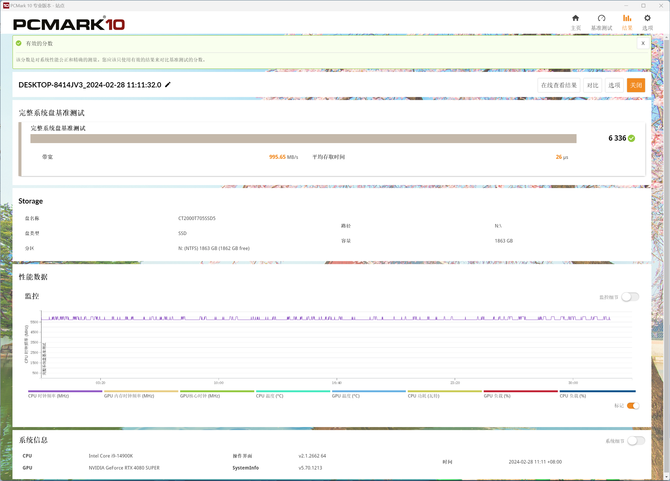This screenshot has width=670, height=481.
Task: Click the drive type value SSD
Action: [x=182, y=233]
